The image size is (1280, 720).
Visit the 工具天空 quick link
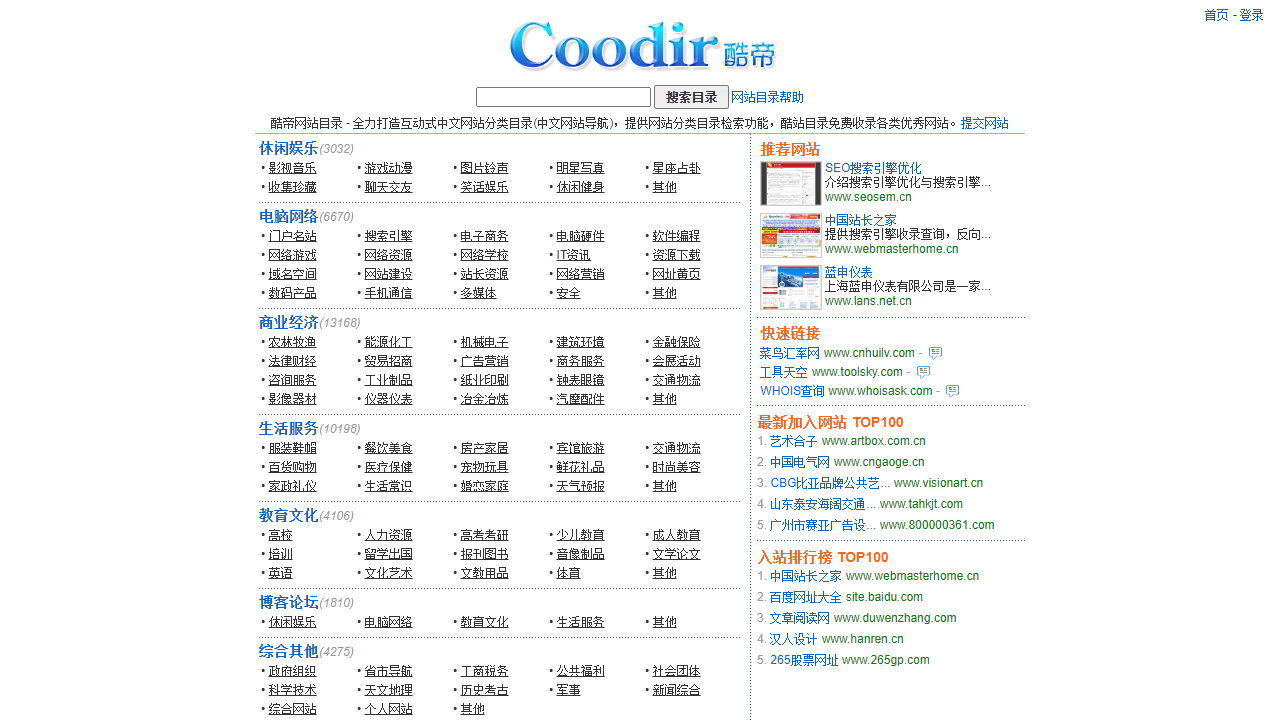tap(783, 372)
